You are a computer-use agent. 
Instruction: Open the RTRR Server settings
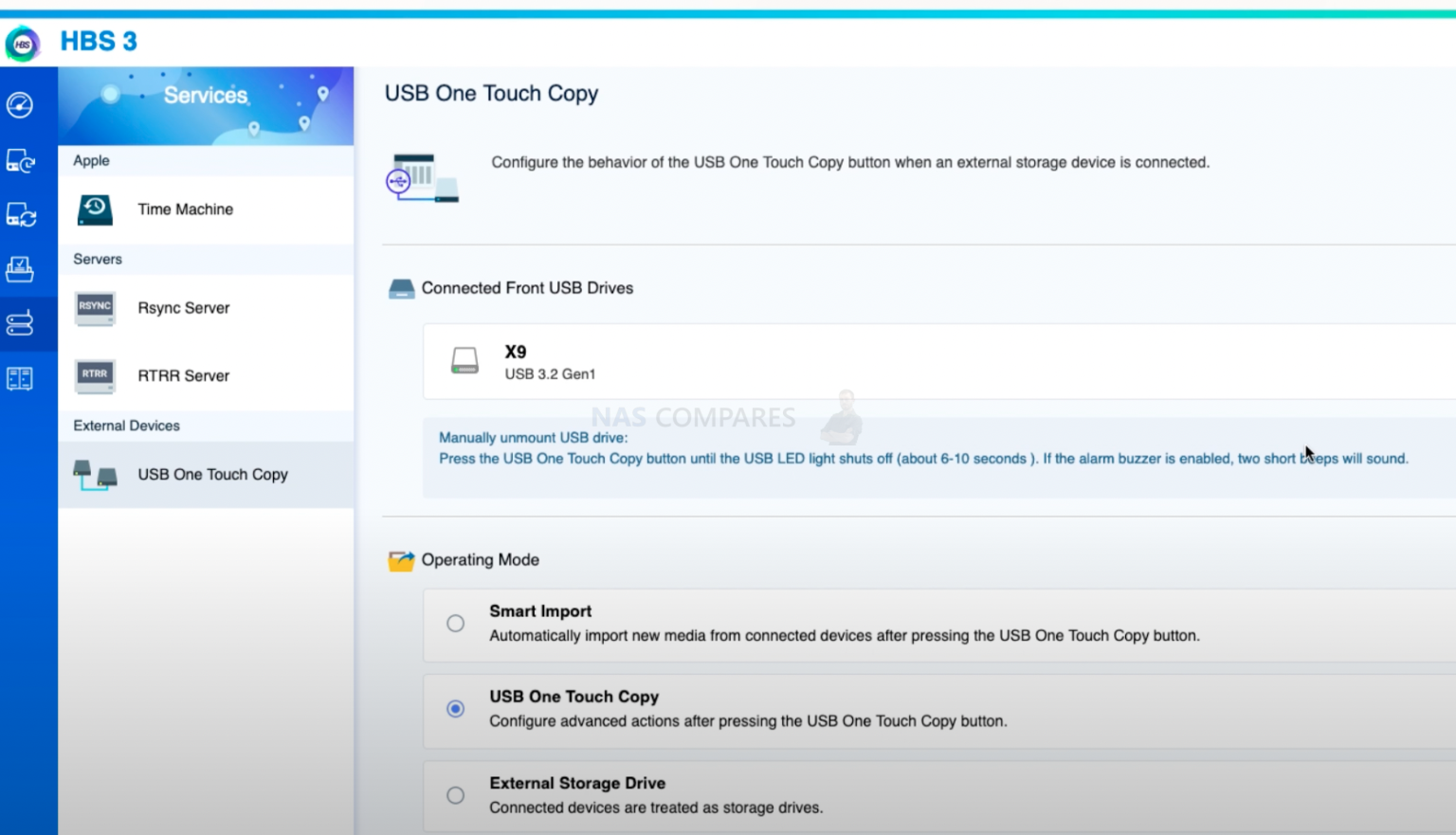click(x=183, y=375)
